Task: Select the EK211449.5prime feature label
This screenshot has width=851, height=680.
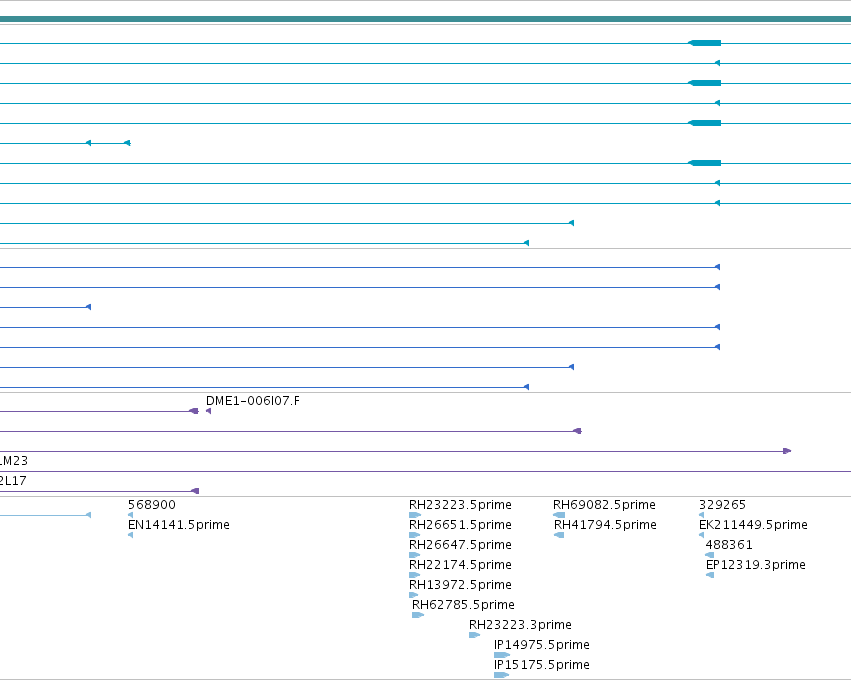Action: click(x=753, y=525)
